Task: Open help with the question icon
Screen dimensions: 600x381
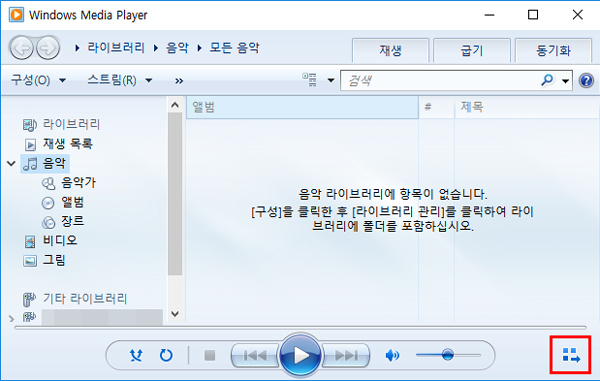Action: [586, 81]
